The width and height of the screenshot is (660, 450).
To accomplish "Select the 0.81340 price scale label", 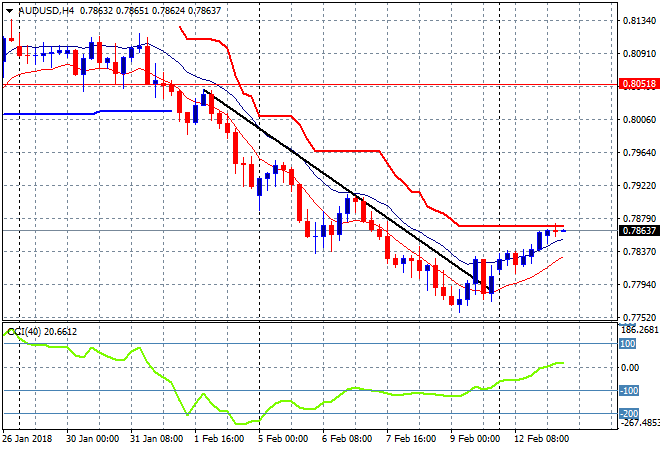I will coord(639,21).
